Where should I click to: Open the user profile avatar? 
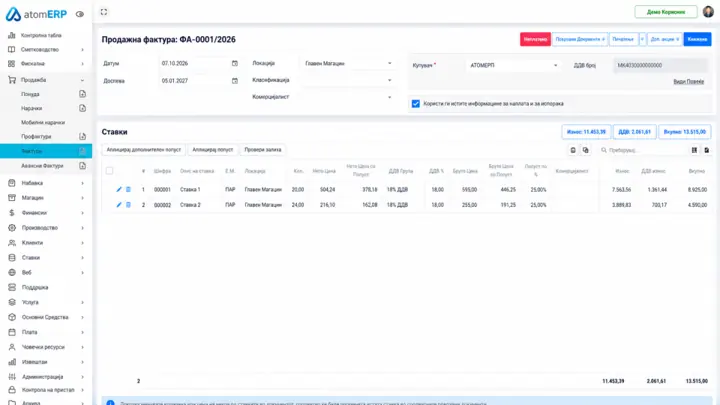[x=708, y=11]
